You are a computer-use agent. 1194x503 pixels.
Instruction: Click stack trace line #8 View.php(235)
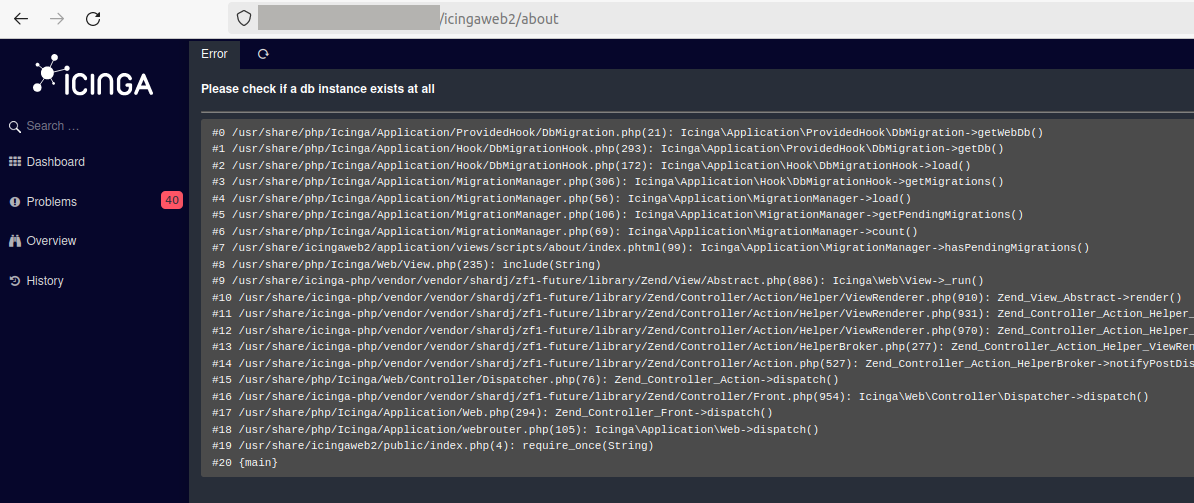click(x=407, y=265)
